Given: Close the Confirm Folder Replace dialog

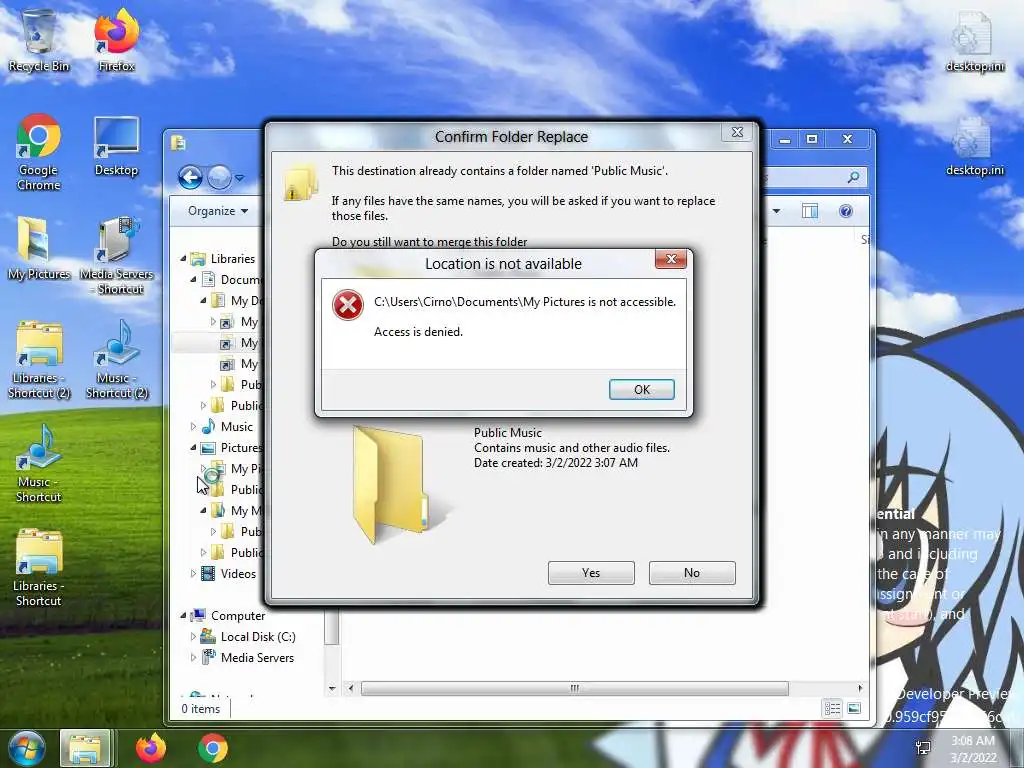Looking at the screenshot, I should tap(737, 132).
